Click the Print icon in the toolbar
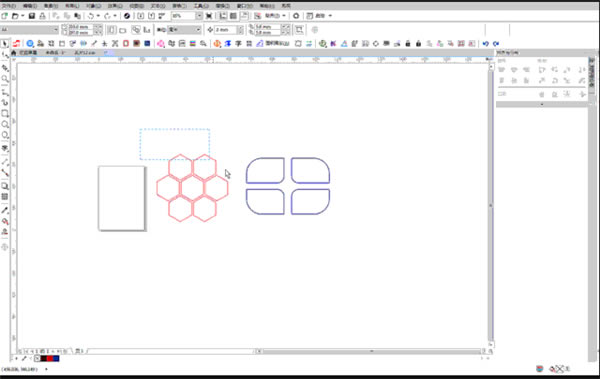 click(42, 16)
